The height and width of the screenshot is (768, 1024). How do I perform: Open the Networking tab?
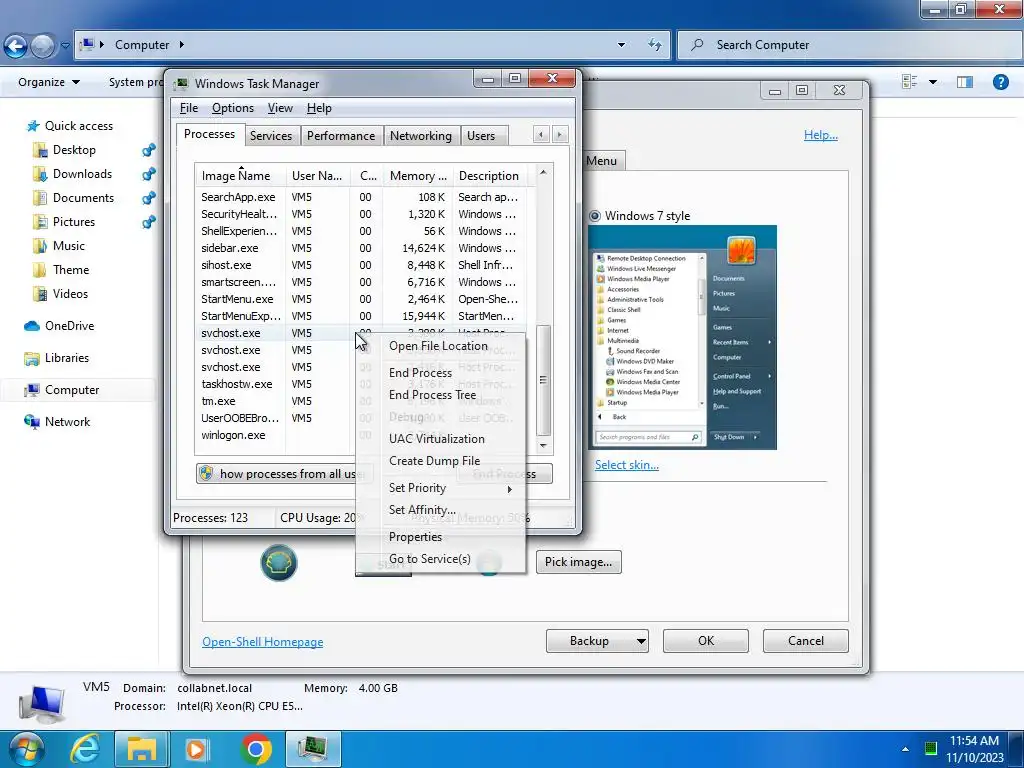(x=421, y=136)
